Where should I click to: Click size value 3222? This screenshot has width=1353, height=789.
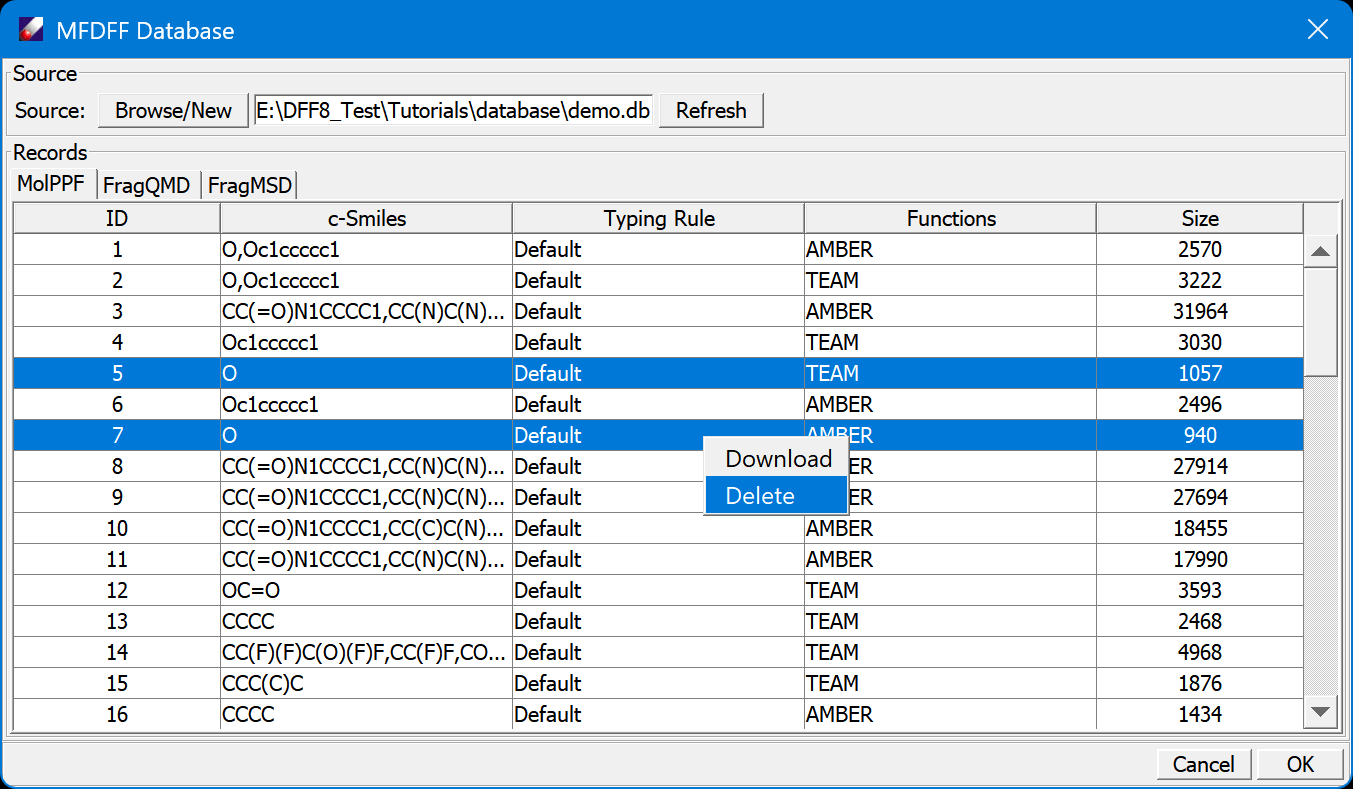(x=1200, y=280)
